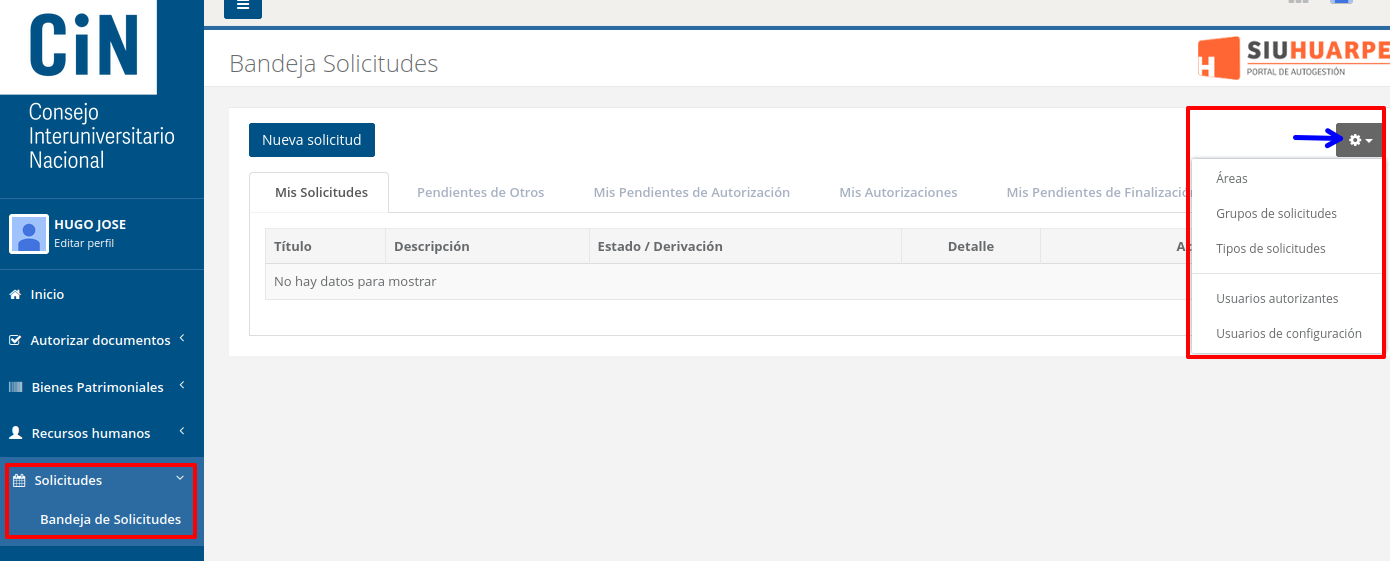Open Usuarios de configuración menu entry
This screenshot has height=561, width=1390.
pyautogui.click(x=1288, y=333)
